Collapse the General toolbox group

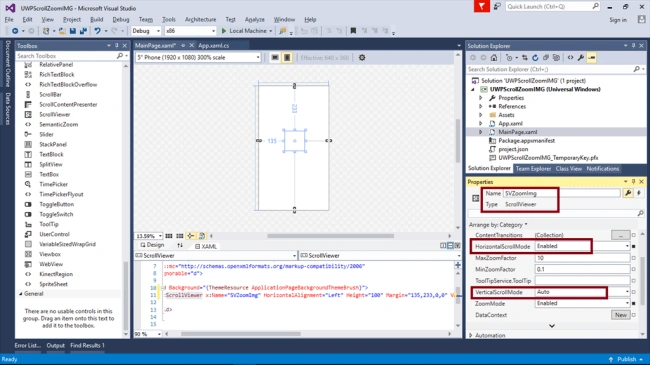(21, 294)
